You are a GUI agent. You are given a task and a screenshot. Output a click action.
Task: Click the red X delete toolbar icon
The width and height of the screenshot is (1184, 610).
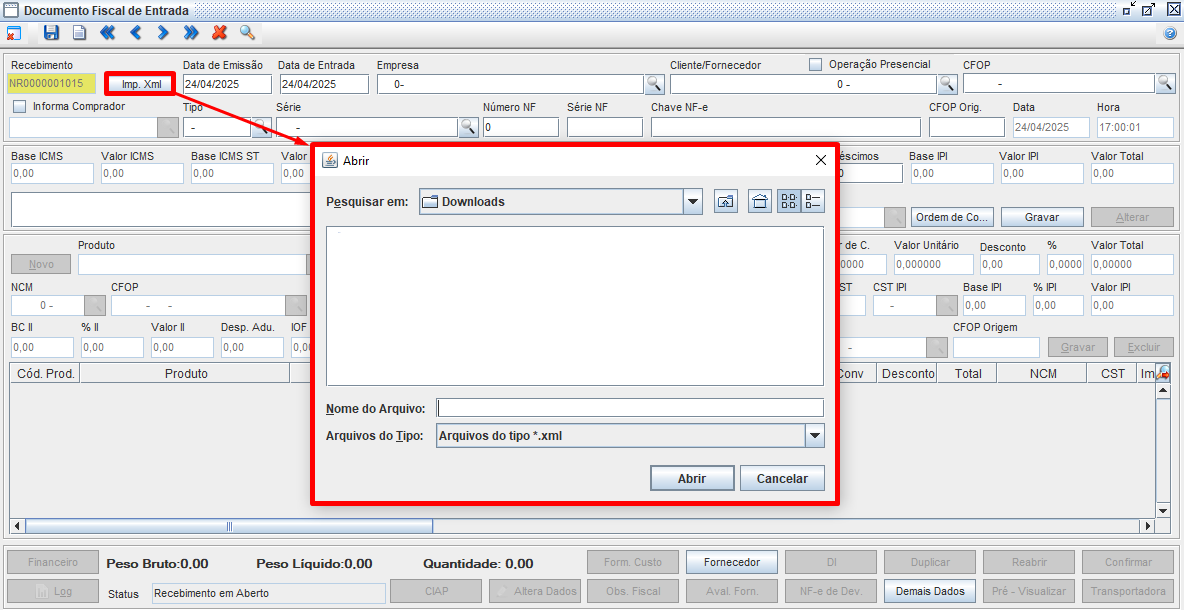(x=219, y=33)
